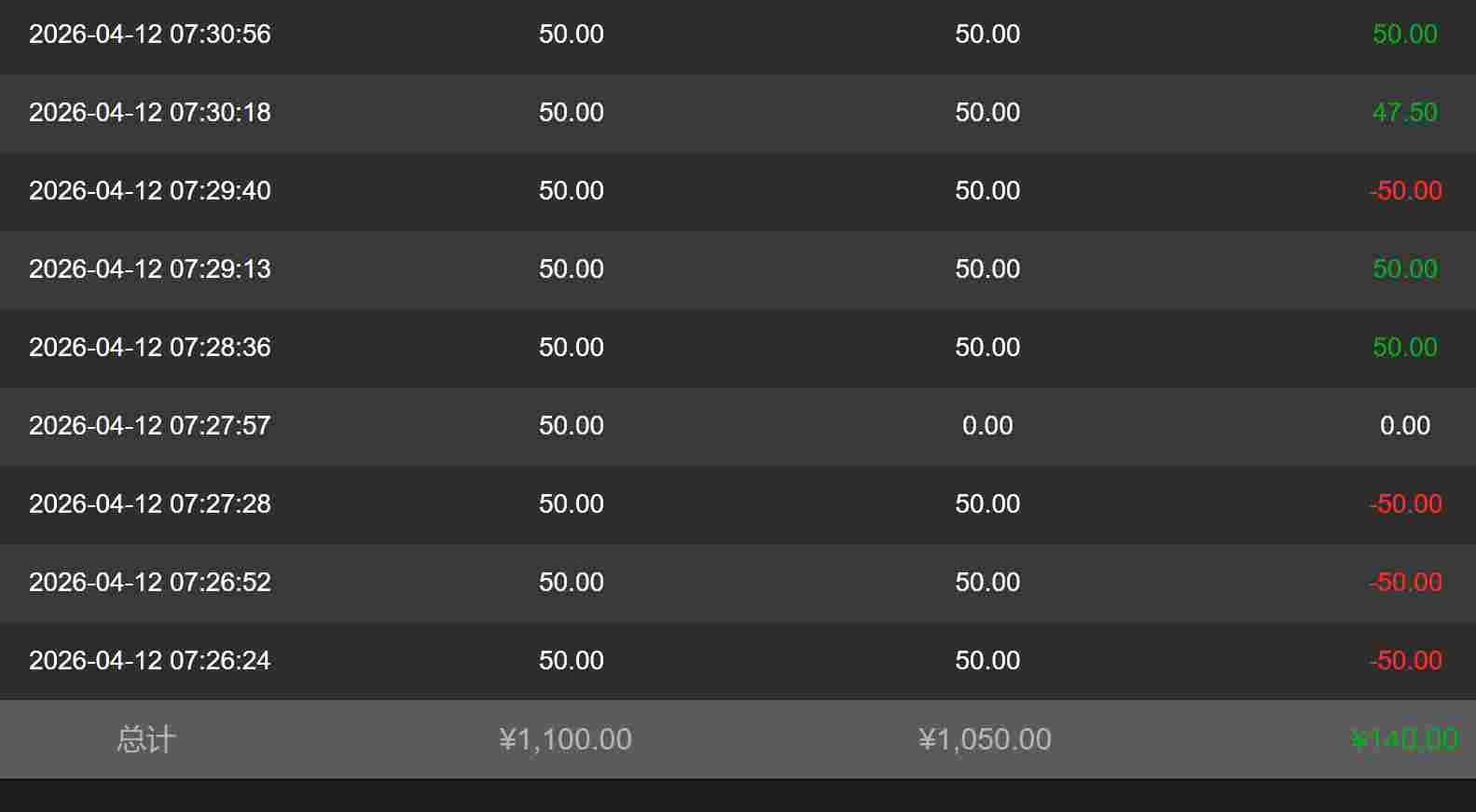Image resolution: width=1476 pixels, height=812 pixels.
Task: Click the 07:30:18 record timestamp
Action: pos(149,113)
